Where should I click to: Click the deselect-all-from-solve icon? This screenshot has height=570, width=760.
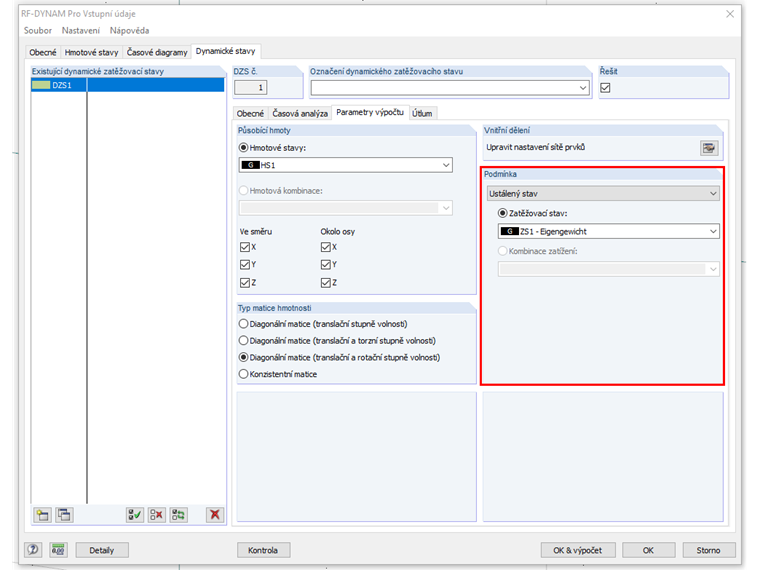pos(157,515)
